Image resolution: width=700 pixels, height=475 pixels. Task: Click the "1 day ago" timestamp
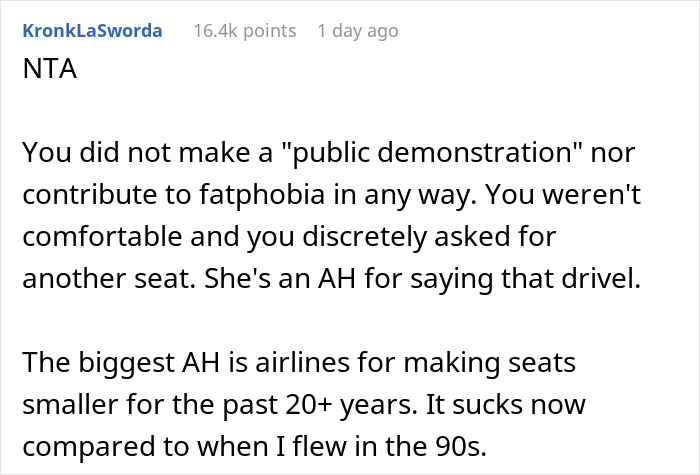point(357,31)
